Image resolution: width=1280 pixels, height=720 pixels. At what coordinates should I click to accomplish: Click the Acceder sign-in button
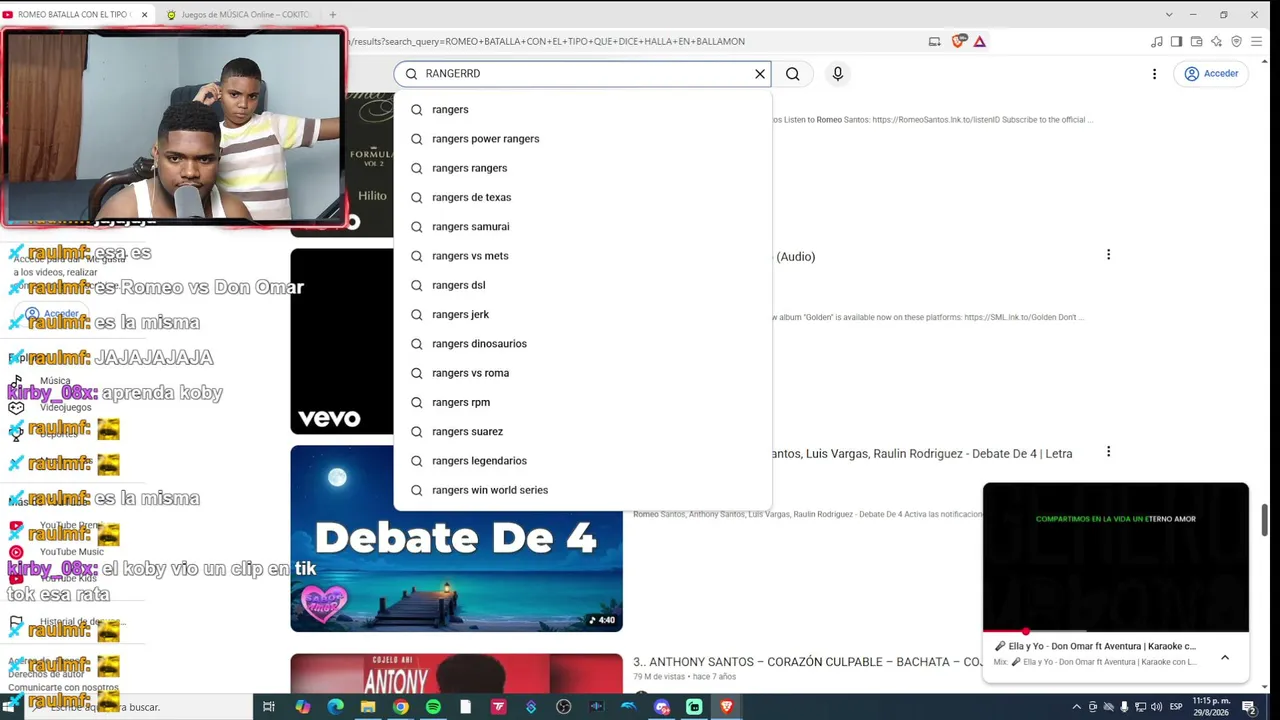click(1211, 73)
